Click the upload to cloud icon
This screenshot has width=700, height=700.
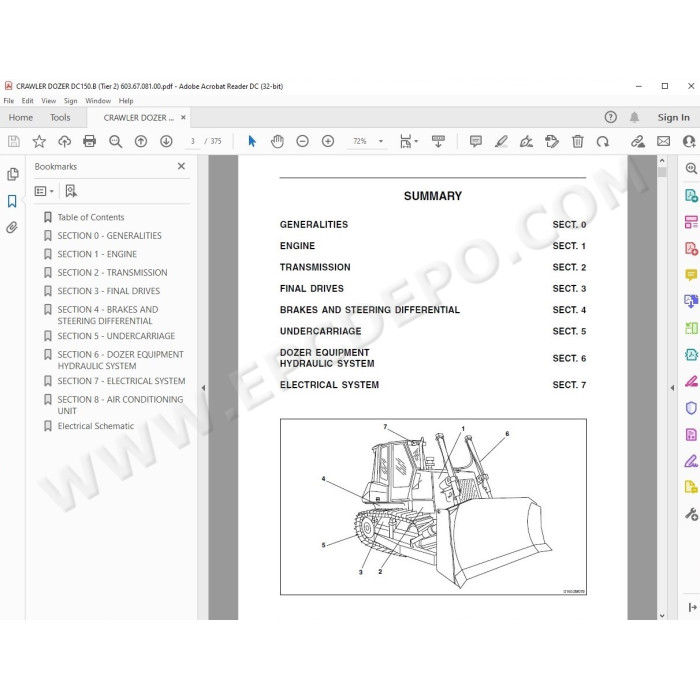pos(65,142)
